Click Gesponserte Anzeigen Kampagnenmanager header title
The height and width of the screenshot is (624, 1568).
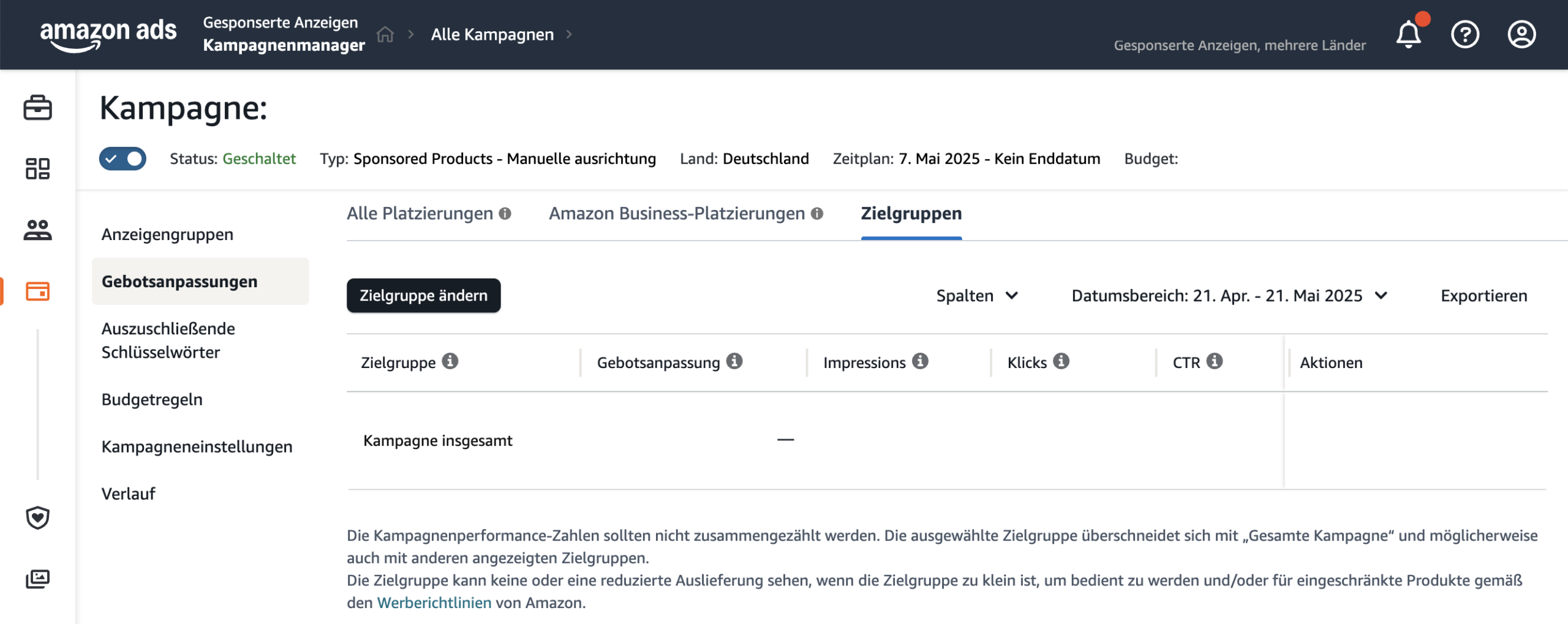[x=284, y=34]
